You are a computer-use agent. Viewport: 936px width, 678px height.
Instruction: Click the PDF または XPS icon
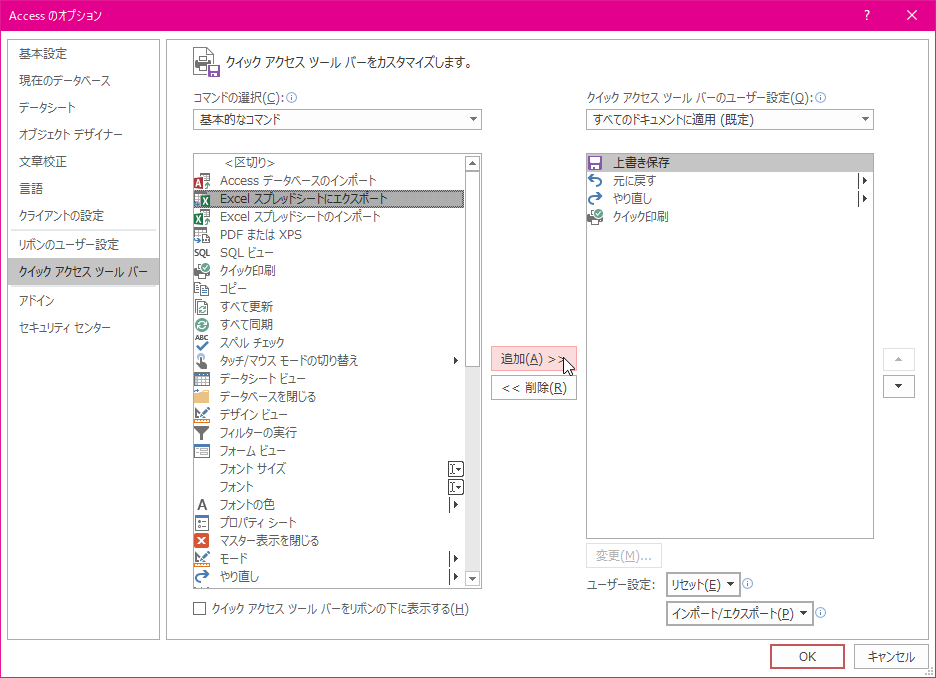202,235
